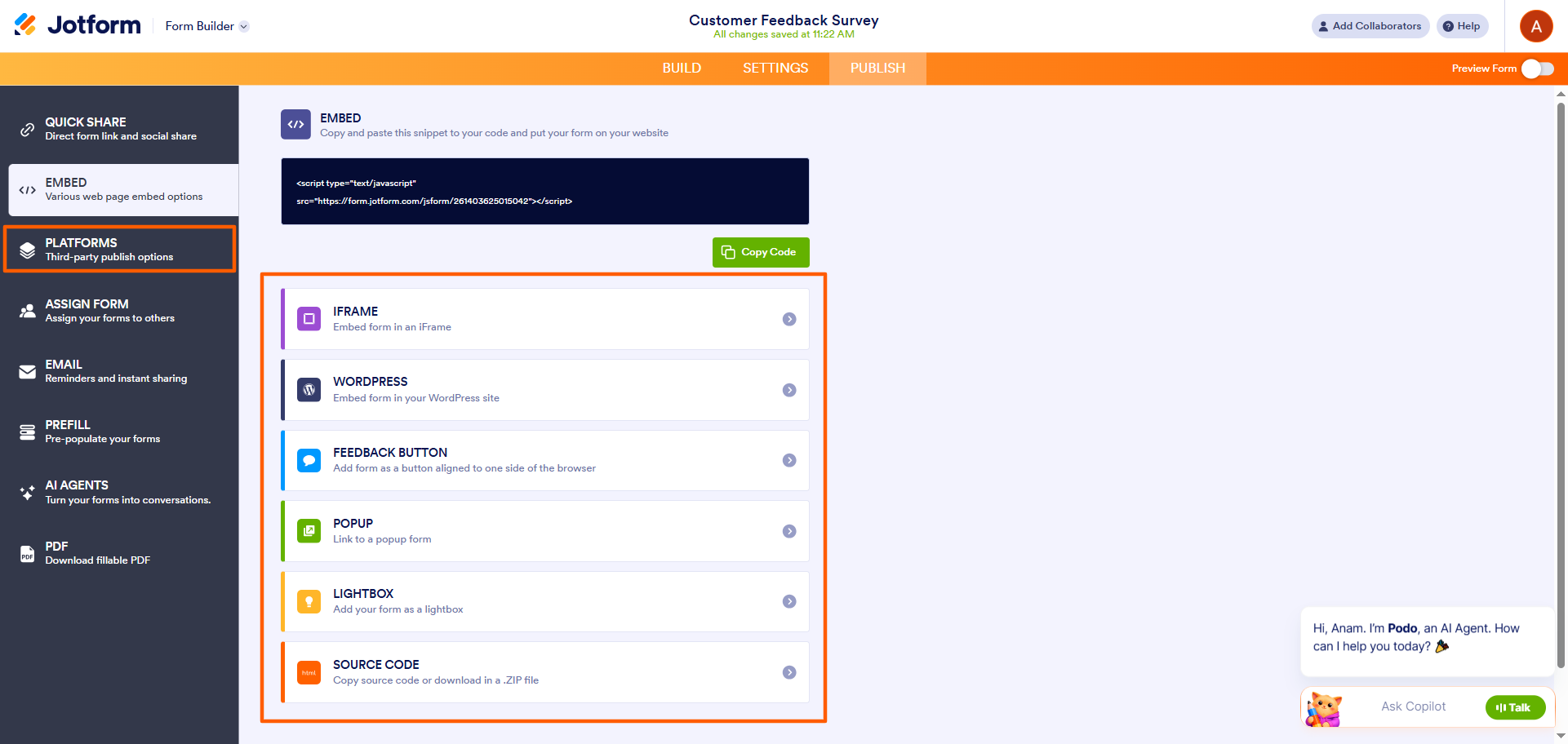Click the Customer Feedback Survey title

click(x=784, y=20)
